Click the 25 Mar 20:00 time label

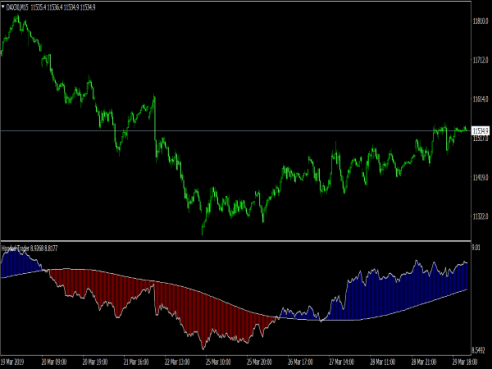click(259, 362)
